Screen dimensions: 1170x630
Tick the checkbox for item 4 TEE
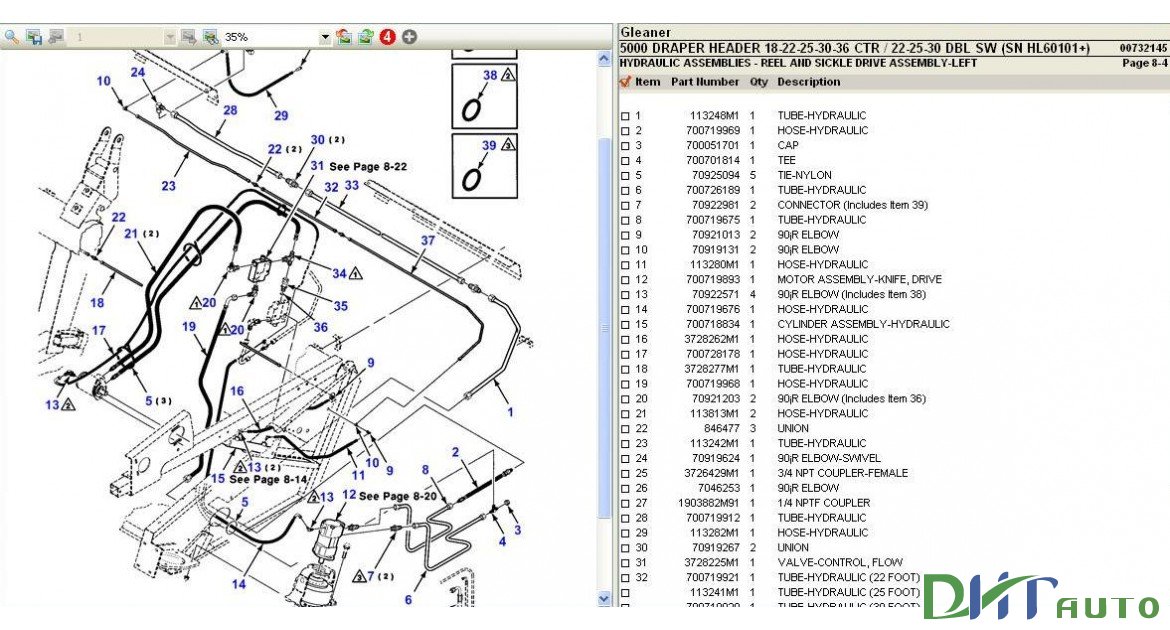coord(625,160)
